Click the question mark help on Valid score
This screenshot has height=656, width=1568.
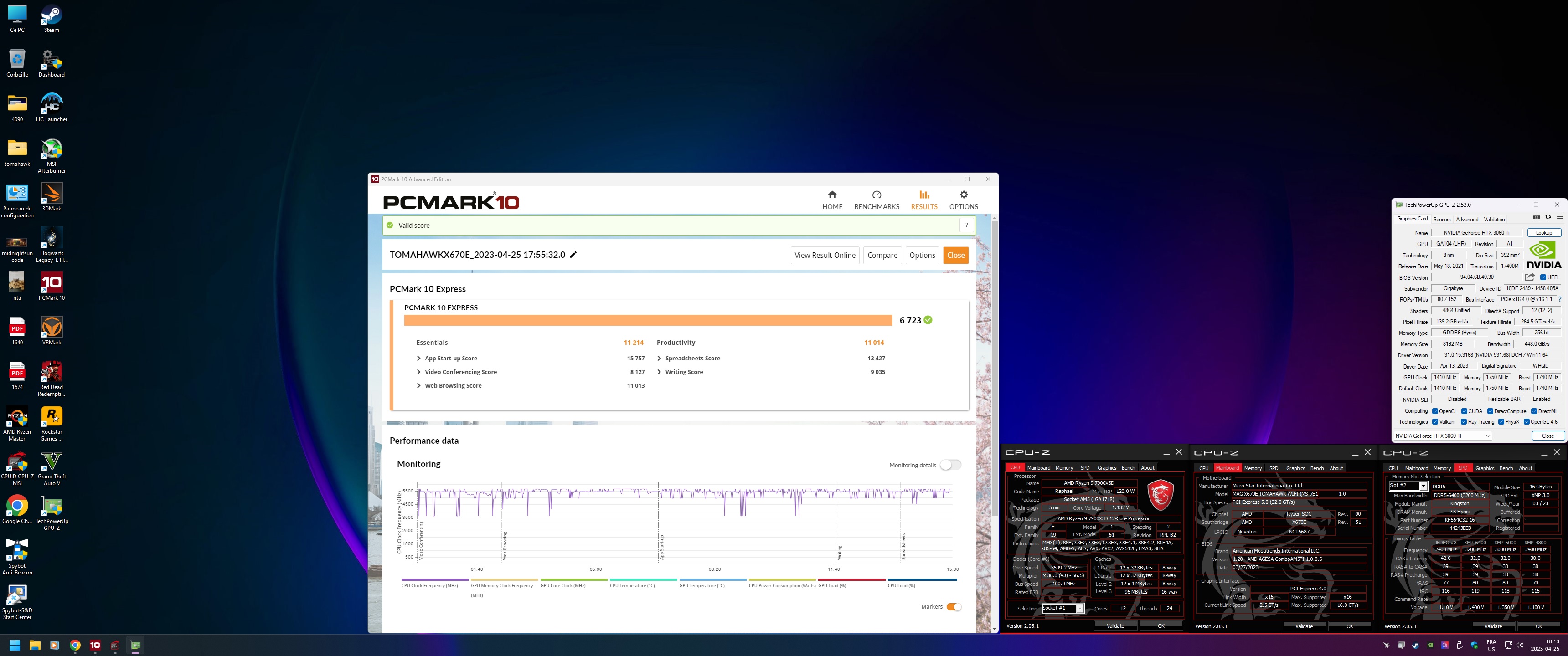click(x=966, y=225)
